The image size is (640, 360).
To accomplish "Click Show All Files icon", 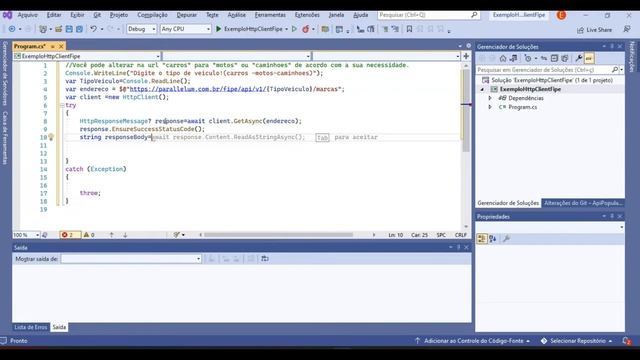I will [565, 58].
